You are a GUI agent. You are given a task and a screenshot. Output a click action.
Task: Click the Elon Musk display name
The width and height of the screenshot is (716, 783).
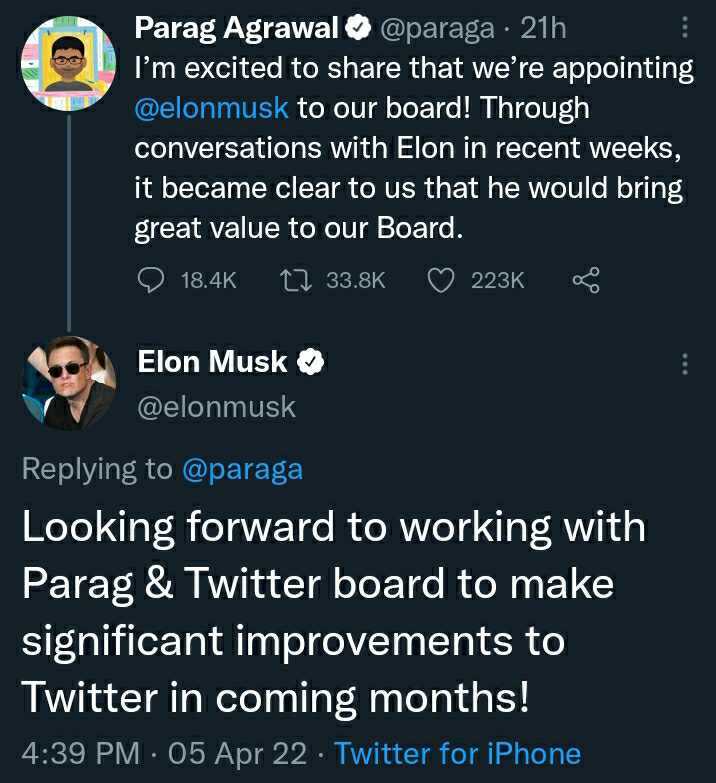(x=212, y=362)
